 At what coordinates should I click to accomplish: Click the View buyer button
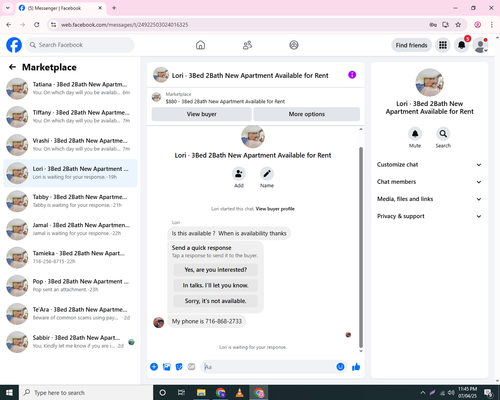pos(202,114)
